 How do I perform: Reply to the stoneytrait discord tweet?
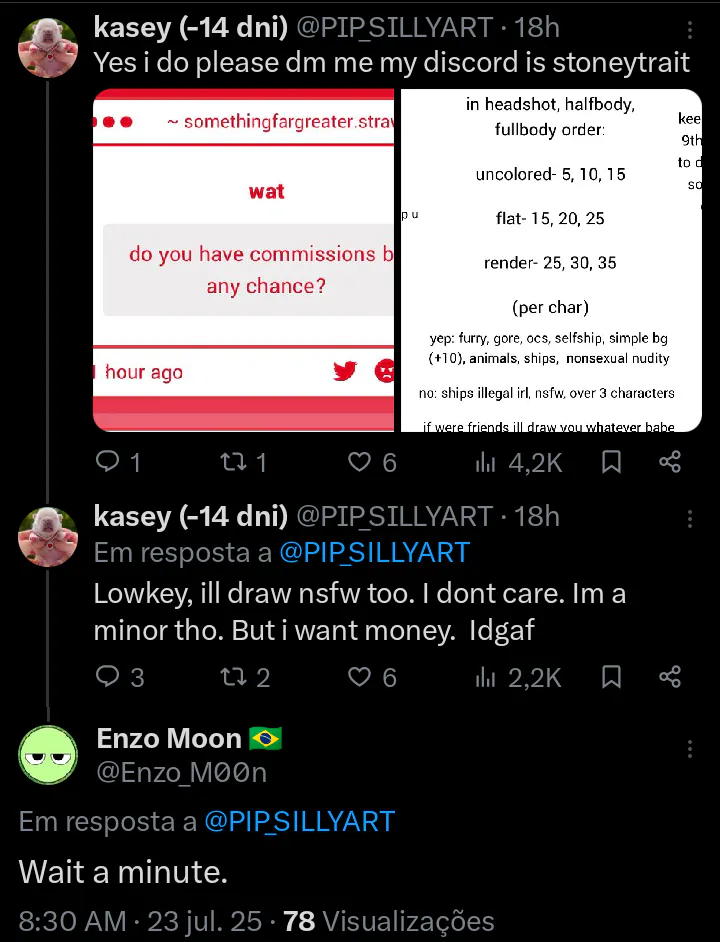(x=118, y=462)
